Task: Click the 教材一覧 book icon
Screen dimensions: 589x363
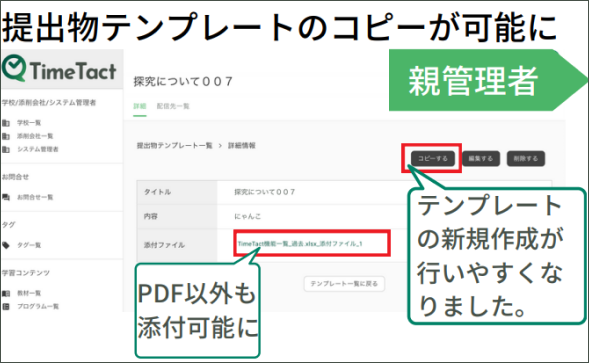Action: (x=6, y=293)
